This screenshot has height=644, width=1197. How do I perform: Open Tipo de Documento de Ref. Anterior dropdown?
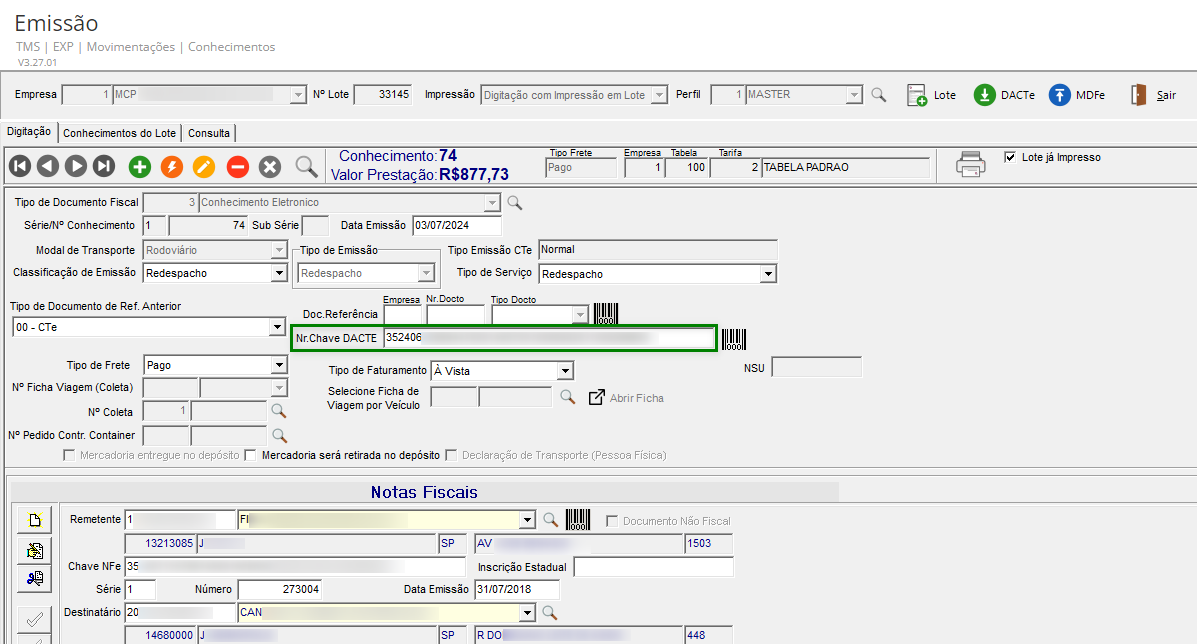[277, 327]
